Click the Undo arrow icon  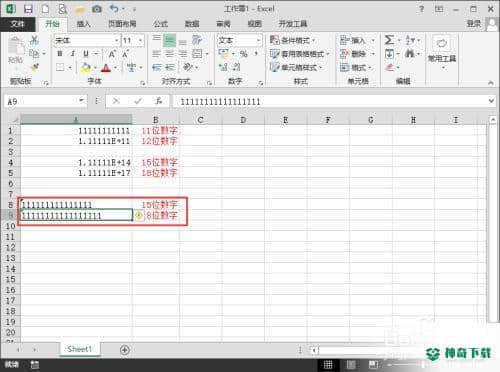[x=114, y=9]
